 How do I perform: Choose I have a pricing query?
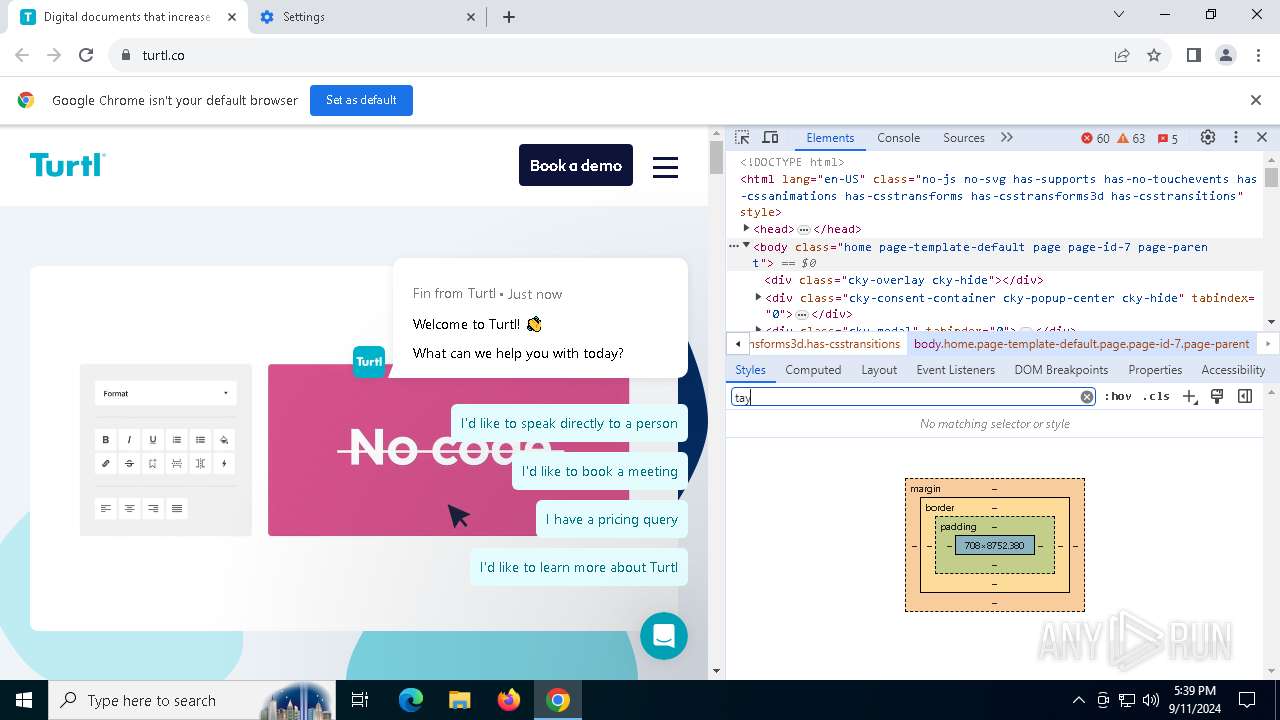coord(612,519)
